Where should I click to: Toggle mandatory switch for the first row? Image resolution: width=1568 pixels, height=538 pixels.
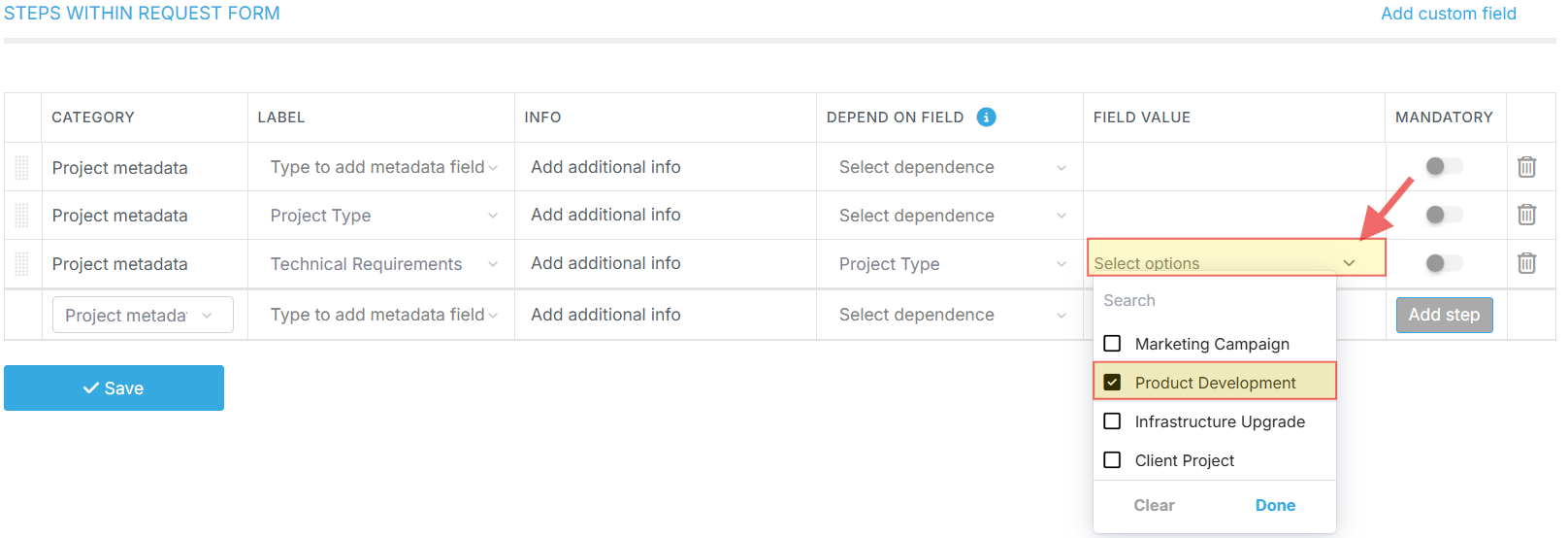[x=1443, y=166]
